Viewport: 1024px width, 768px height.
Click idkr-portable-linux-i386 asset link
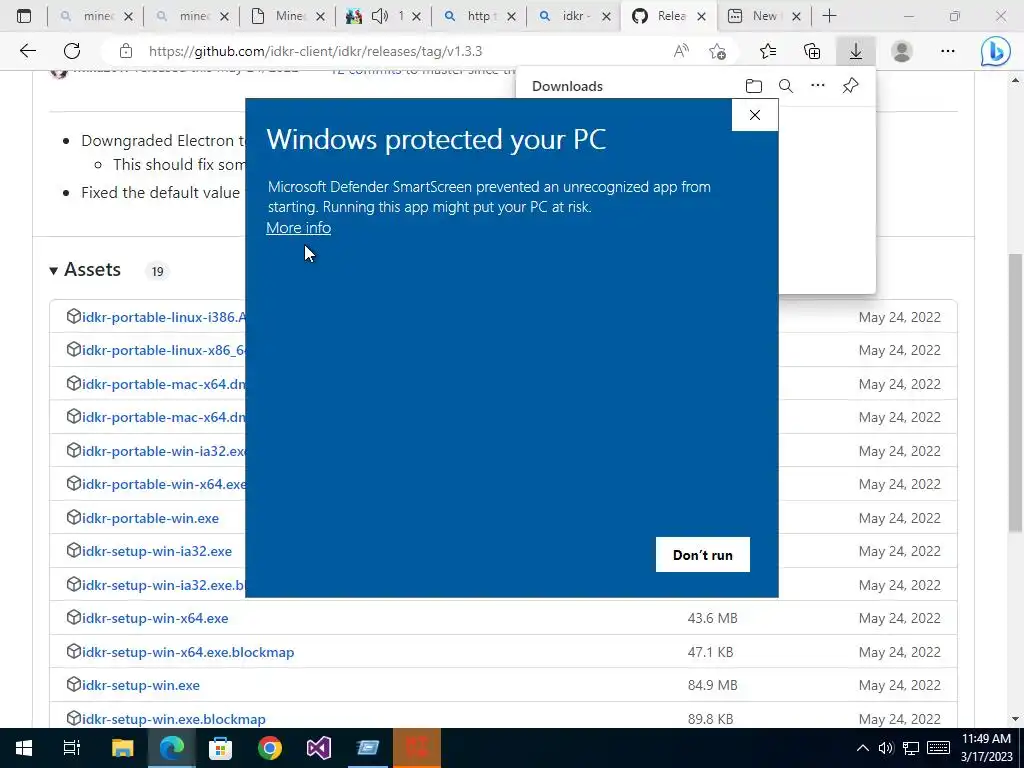tap(164, 317)
